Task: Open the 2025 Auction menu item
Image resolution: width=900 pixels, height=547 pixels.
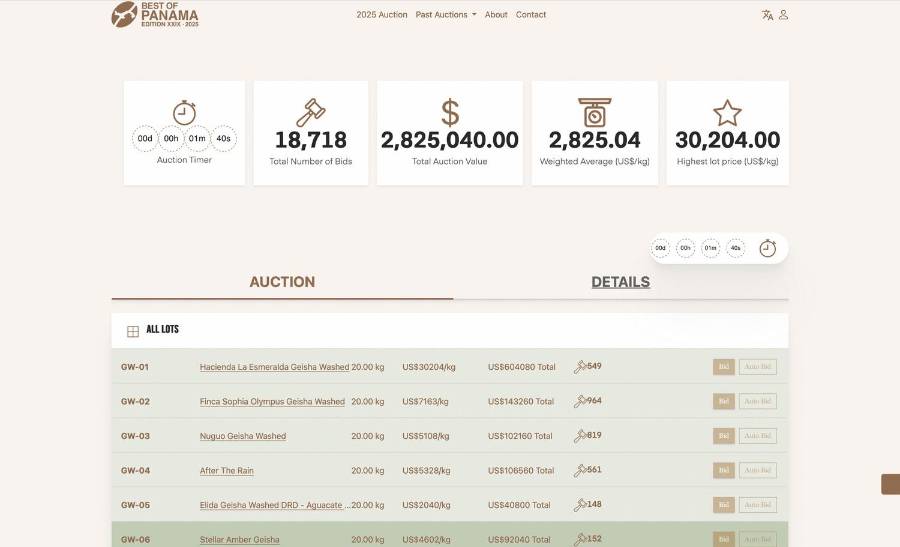Action: [x=382, y=15]
